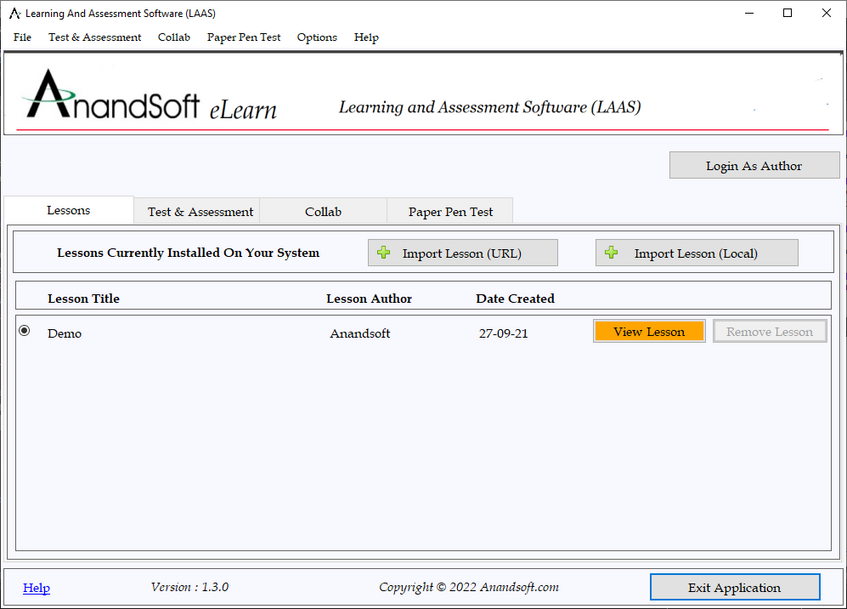
Task: Click the AnandSoft eLearn logo
Action: click(150, 98)
